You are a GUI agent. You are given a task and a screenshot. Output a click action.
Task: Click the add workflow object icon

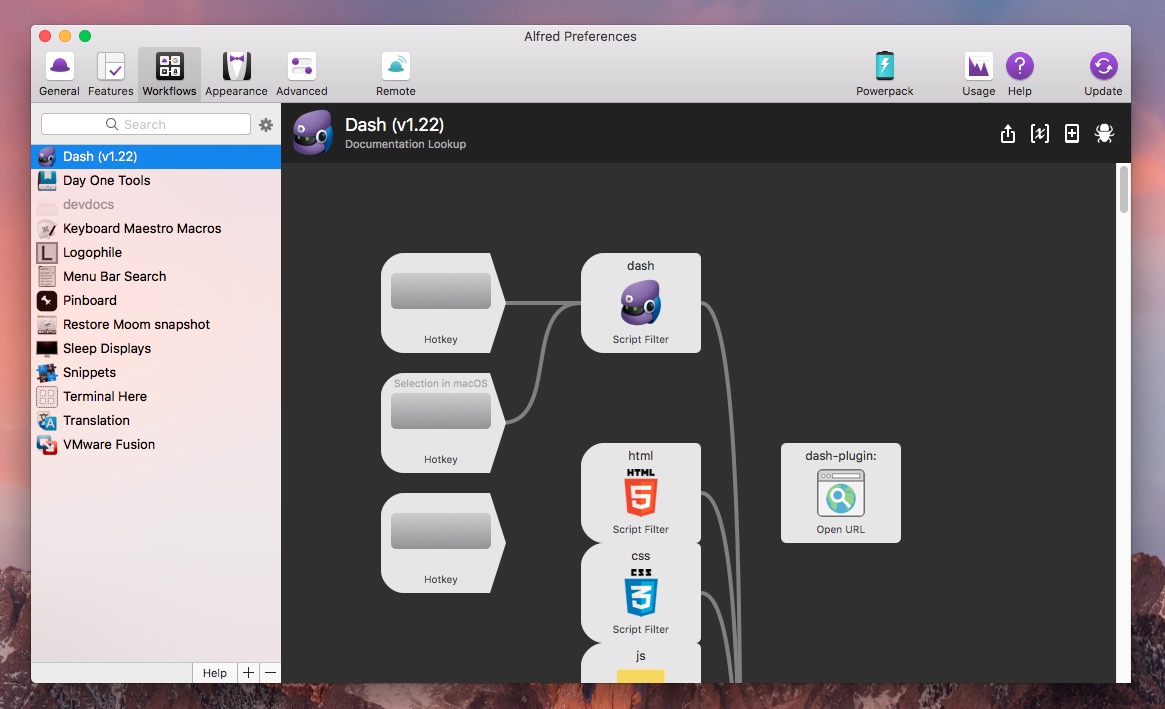[x=1072, y=134]
